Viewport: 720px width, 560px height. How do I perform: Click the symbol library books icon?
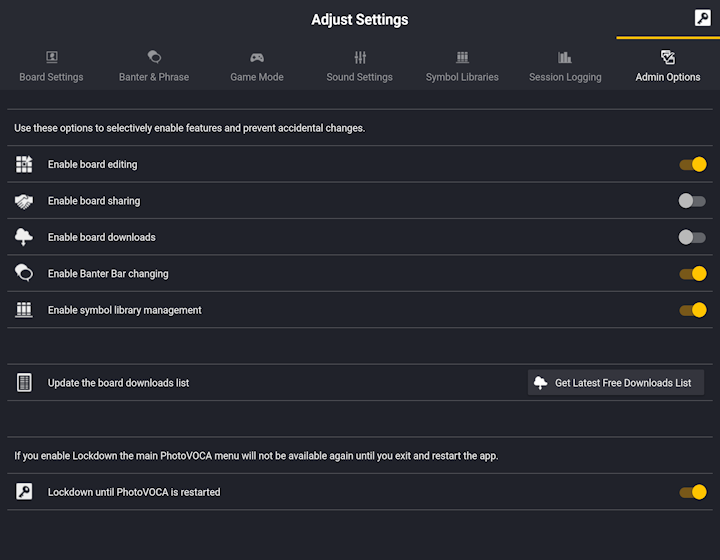pyautogui.click(x=24, y=310)
